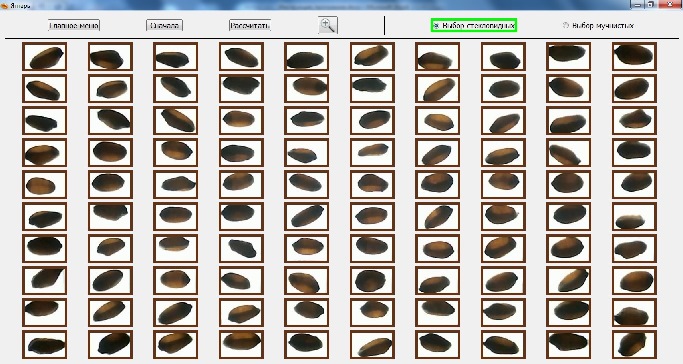
Task: Open the Главное меню button
Action: [x=74, y=25]
